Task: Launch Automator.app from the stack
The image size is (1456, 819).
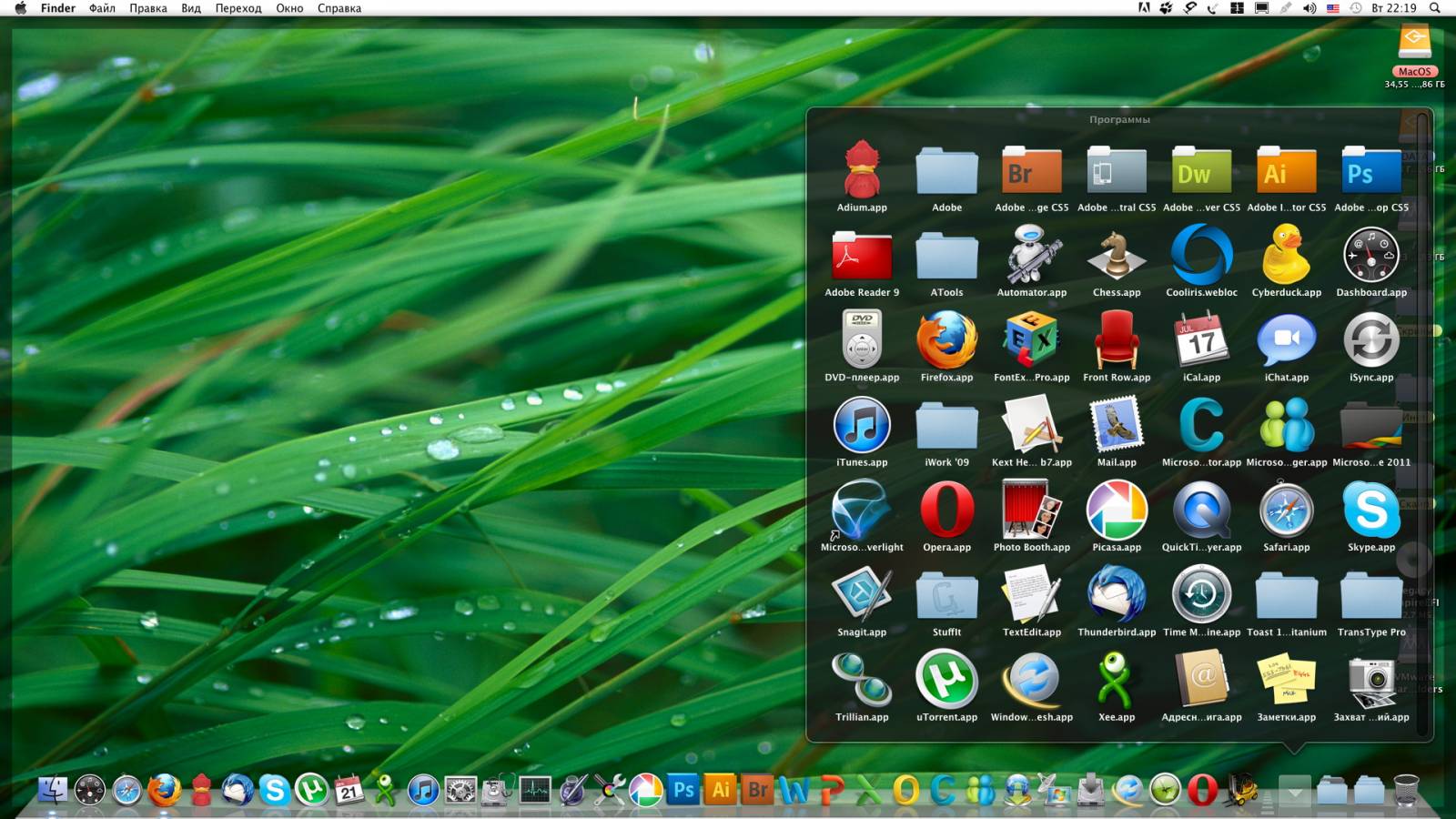Action: pyautogui.click(x=1032, y=255)
